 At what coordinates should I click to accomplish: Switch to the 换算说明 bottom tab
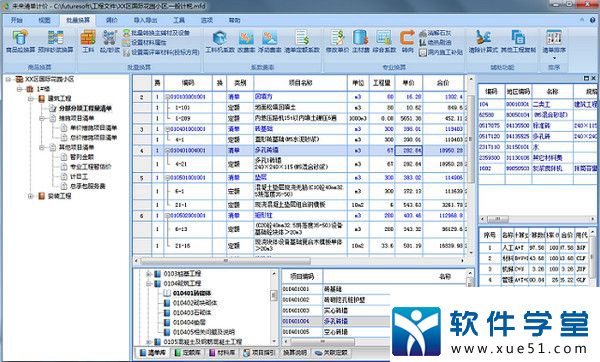(x=295, y=352)
